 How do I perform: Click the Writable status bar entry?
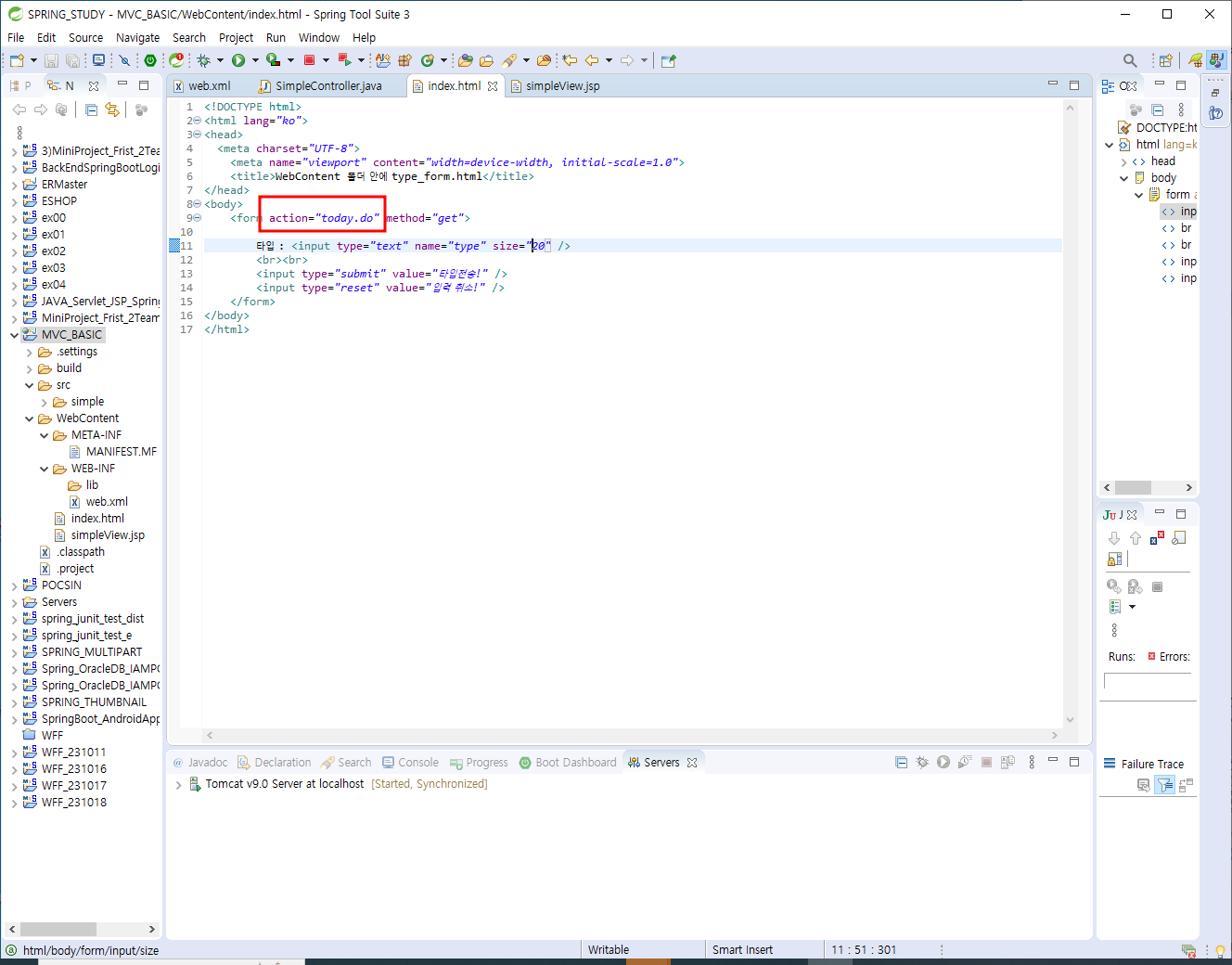click(609, 949)
